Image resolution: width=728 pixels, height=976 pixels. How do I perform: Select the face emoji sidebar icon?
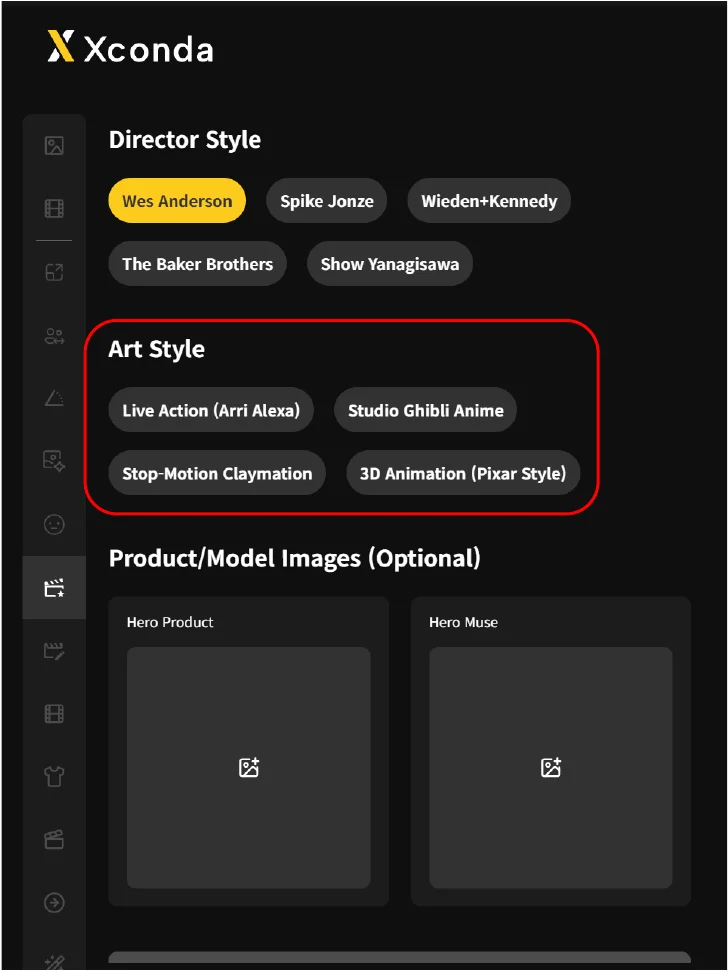coord(54,524)
